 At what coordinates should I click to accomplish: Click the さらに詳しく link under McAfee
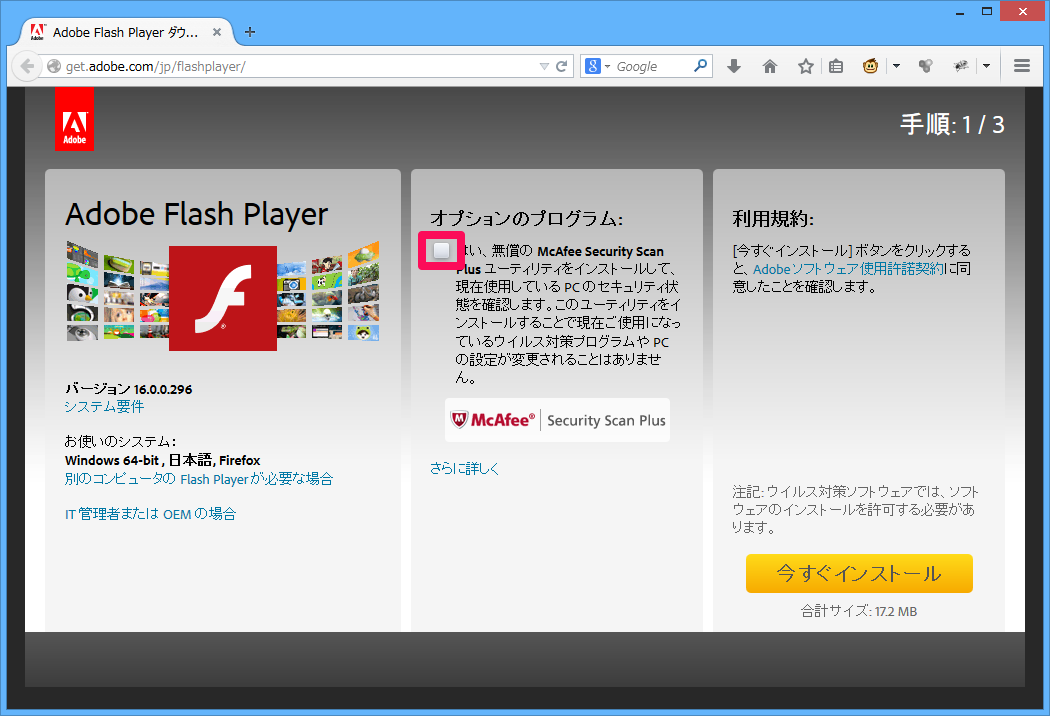(464, 468)
